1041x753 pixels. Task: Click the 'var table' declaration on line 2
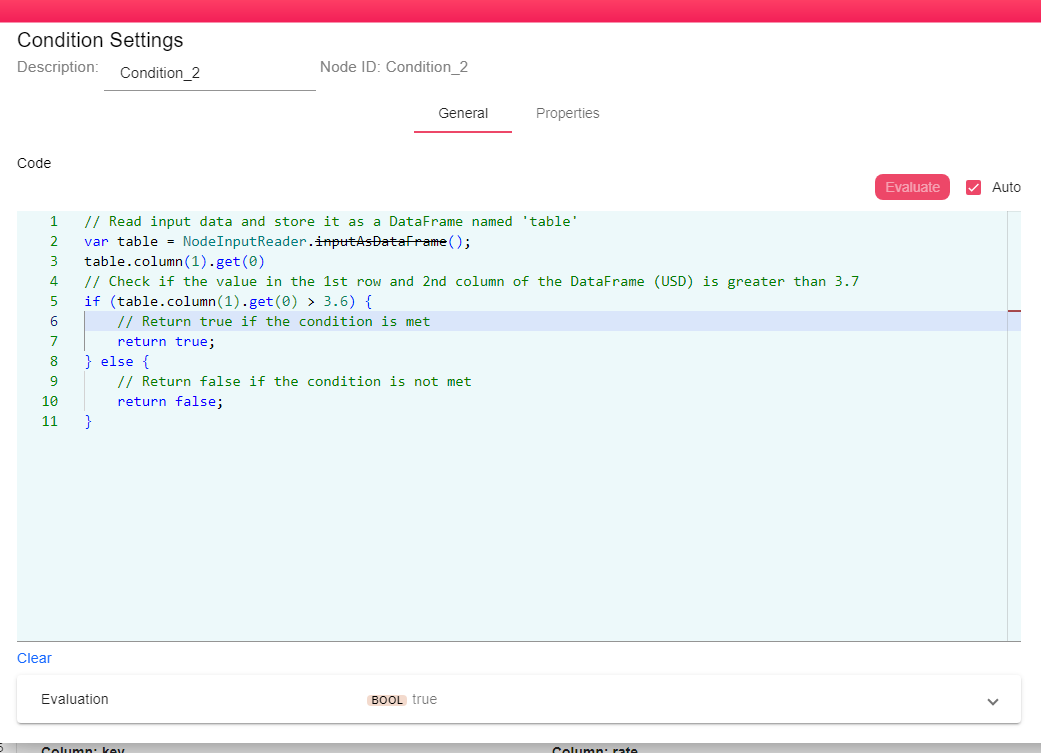[117, 241]
